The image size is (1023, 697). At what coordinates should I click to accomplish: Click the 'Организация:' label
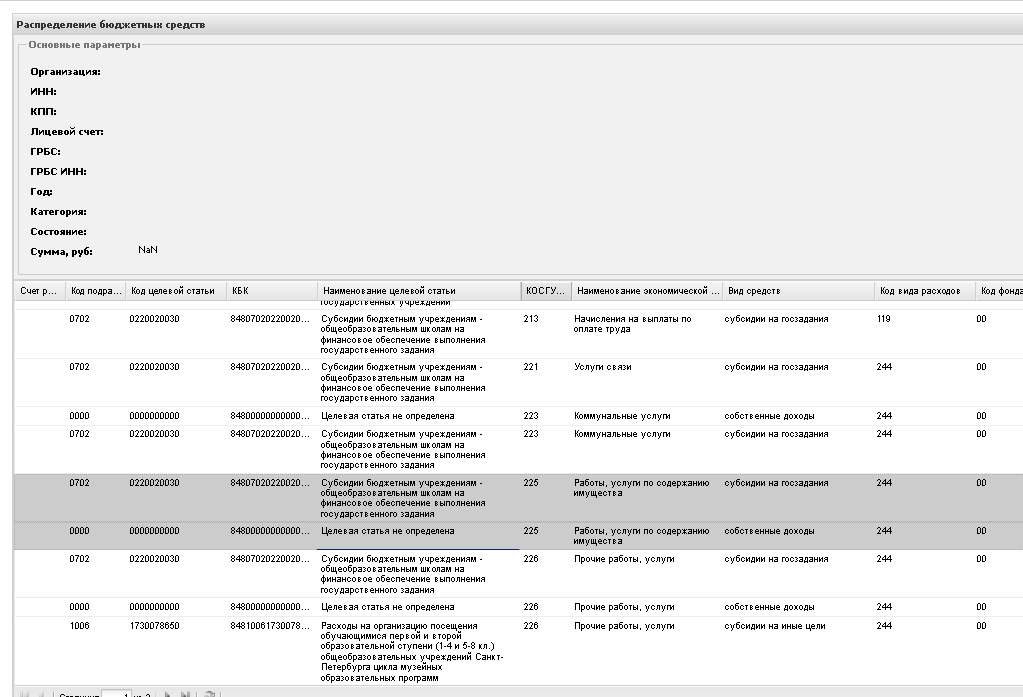(x=65, y=72)
